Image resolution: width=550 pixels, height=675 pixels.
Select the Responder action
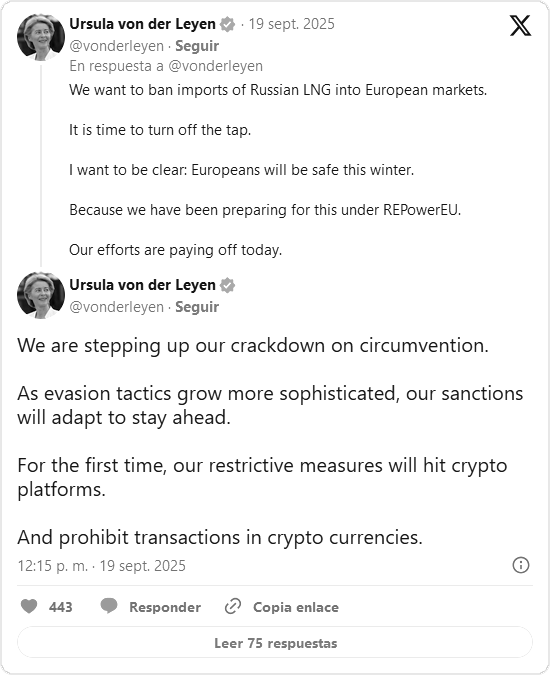tap(165, 607)
